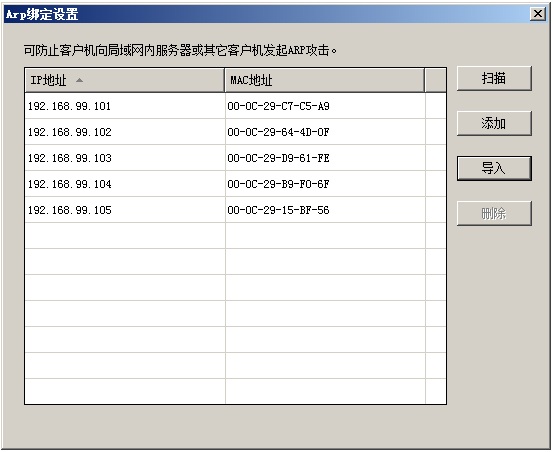Click the 添加 (Add) button
The image size is (553, 452).
494,123
